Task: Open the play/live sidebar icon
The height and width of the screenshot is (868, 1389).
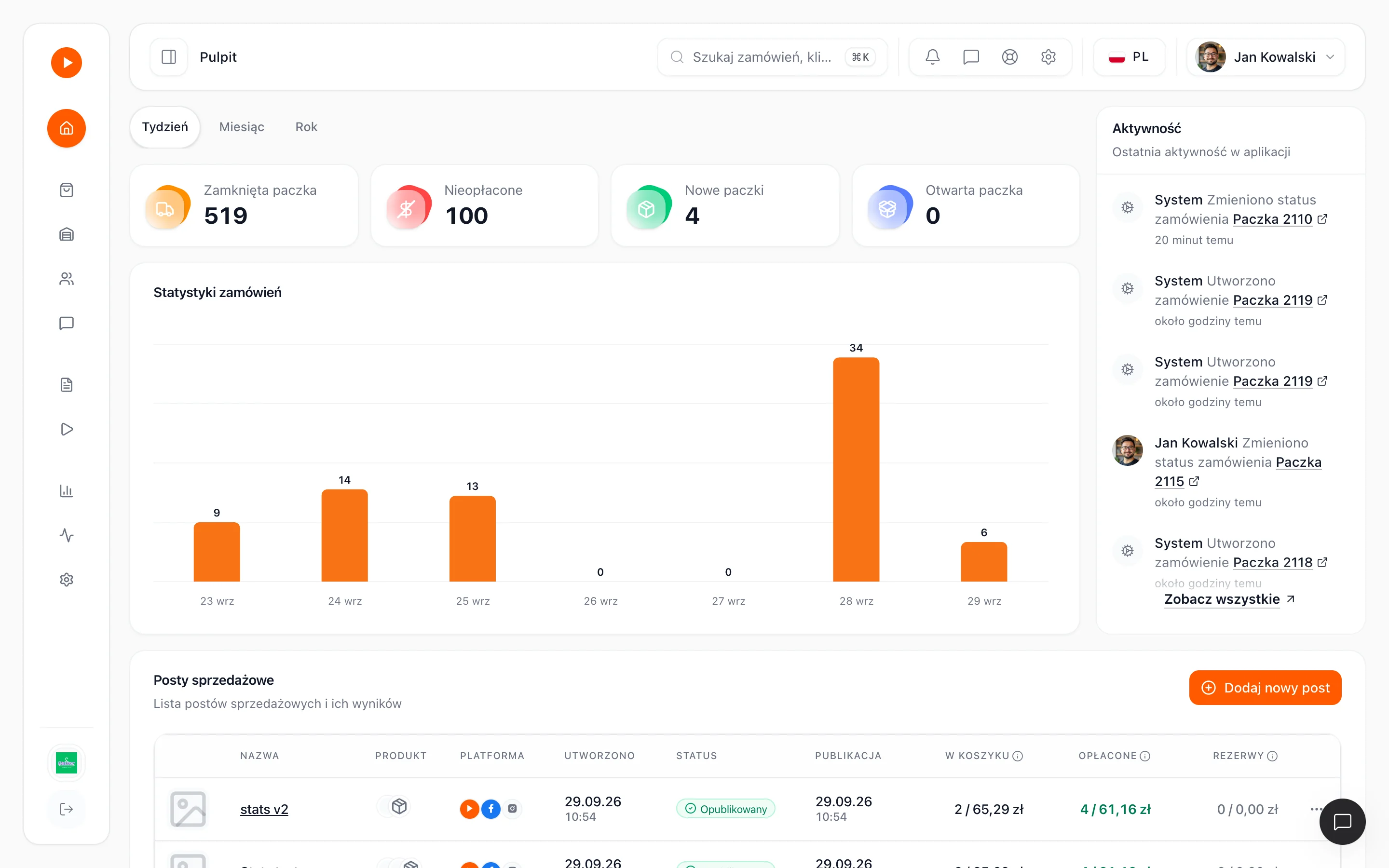Action: click(x=67, y=429)
